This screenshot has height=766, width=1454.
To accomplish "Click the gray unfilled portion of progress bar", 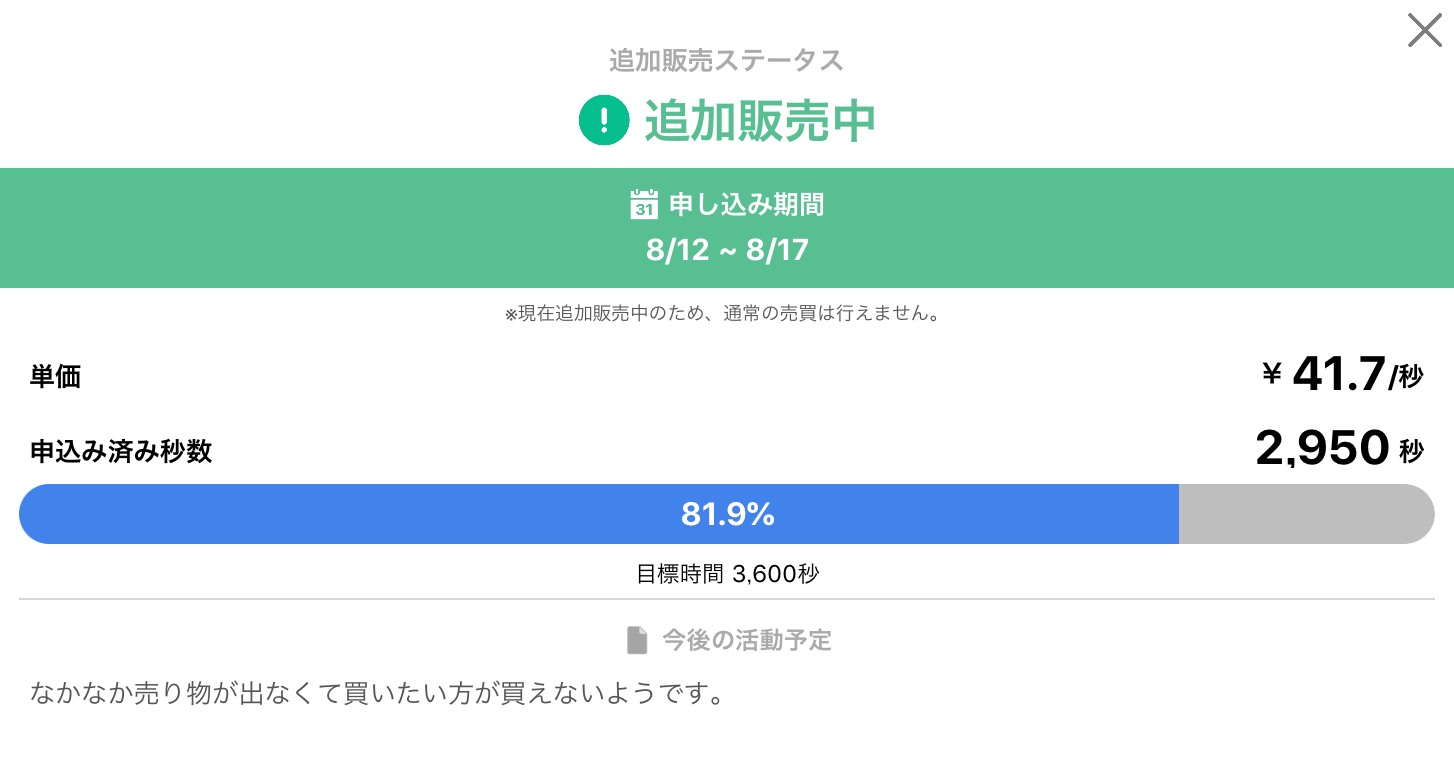I will [1307, 514].
